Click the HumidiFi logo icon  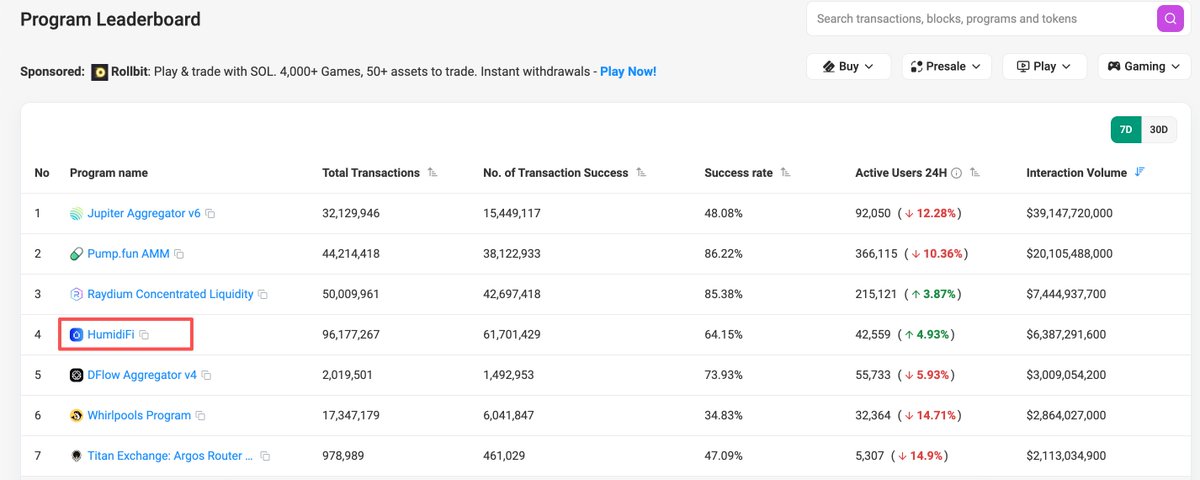(77, 335)
